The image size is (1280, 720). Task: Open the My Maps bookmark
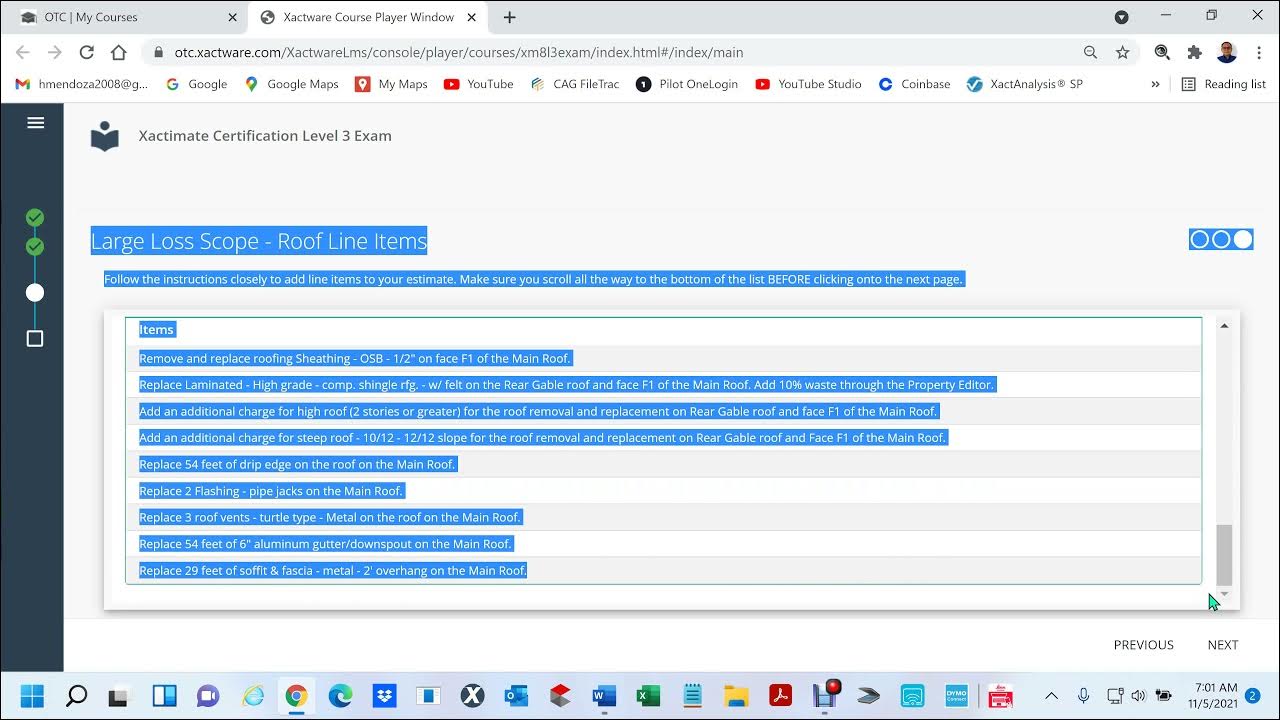point(391,84)
